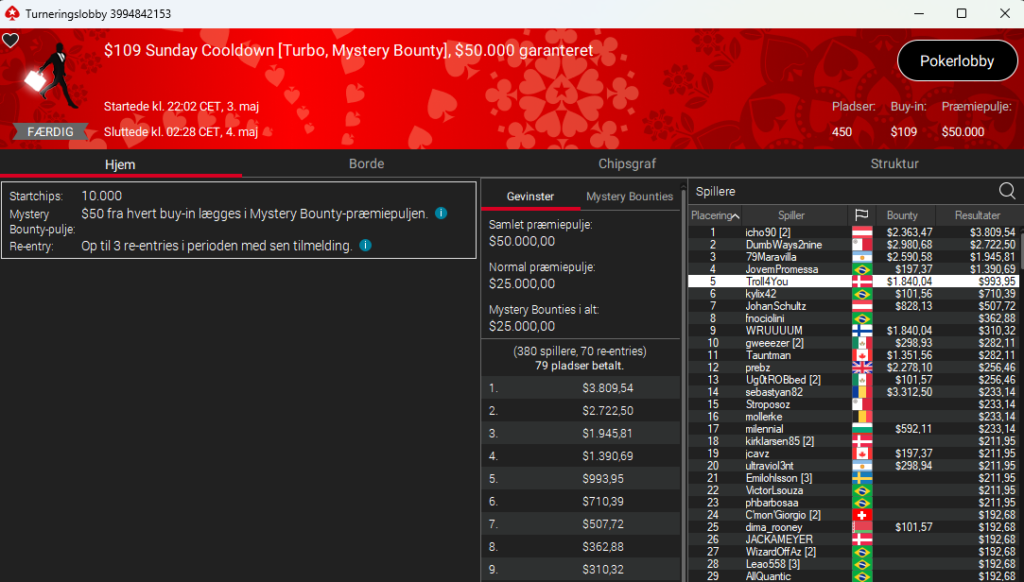Click the info icon beside re-entry text
The image size is (1024, 582).
[365, 246]
